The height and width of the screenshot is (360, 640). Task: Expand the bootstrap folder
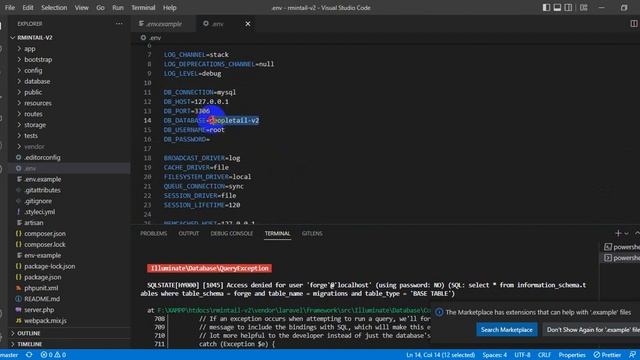click(x=38, y=60)
